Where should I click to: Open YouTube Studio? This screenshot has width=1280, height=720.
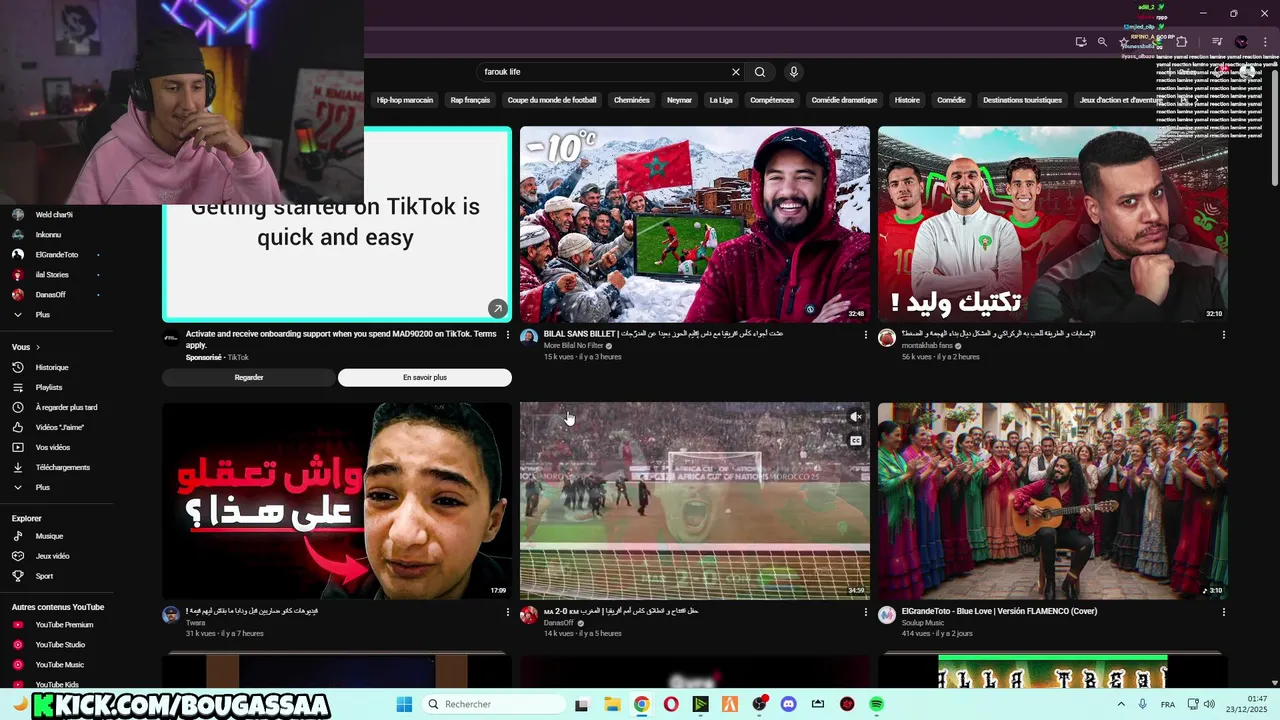[x=60, y=645]
